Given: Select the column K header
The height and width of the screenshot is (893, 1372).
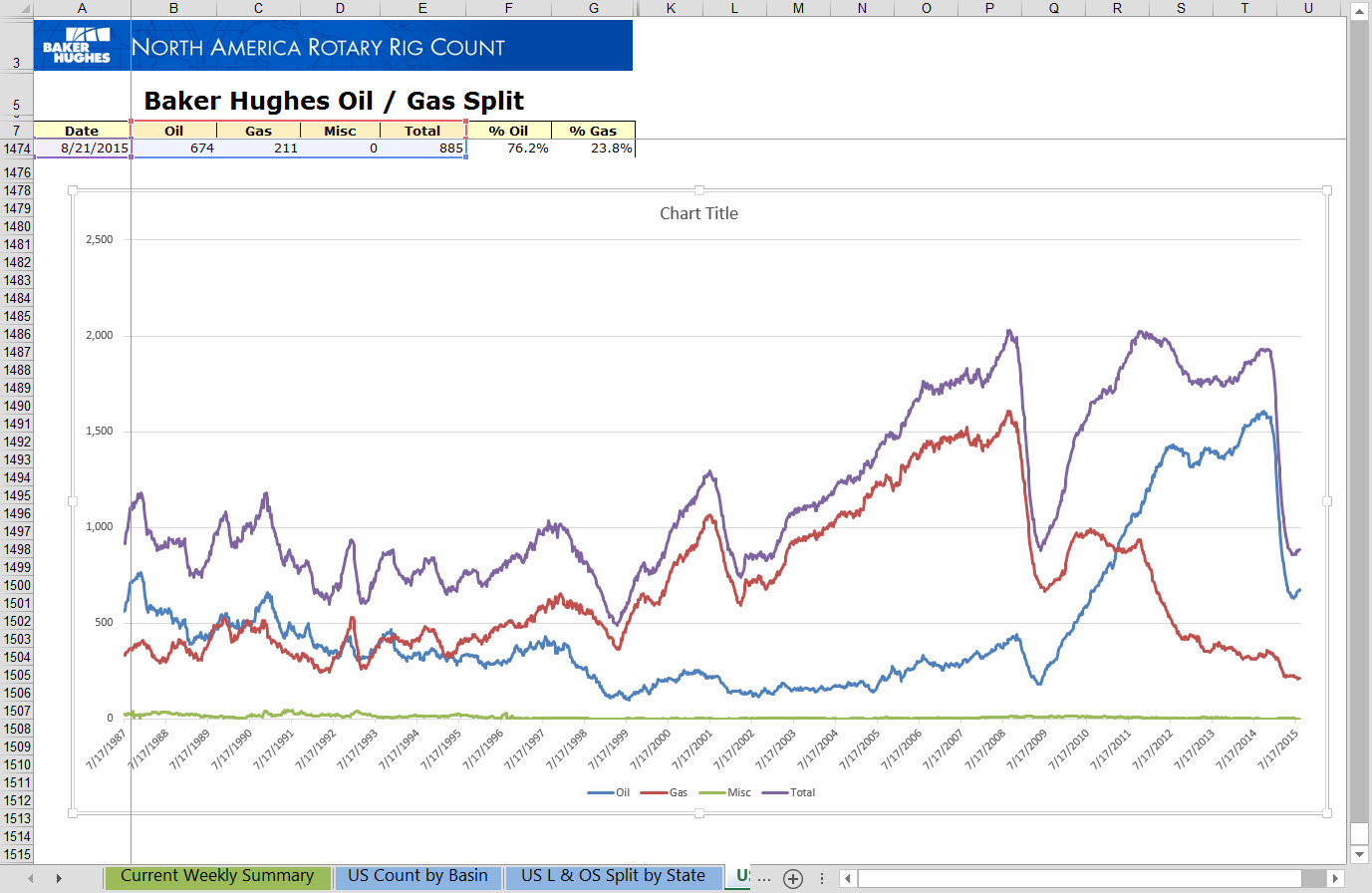Looking at the screenshot, I should pyautogui.click(x=671, y=8).
